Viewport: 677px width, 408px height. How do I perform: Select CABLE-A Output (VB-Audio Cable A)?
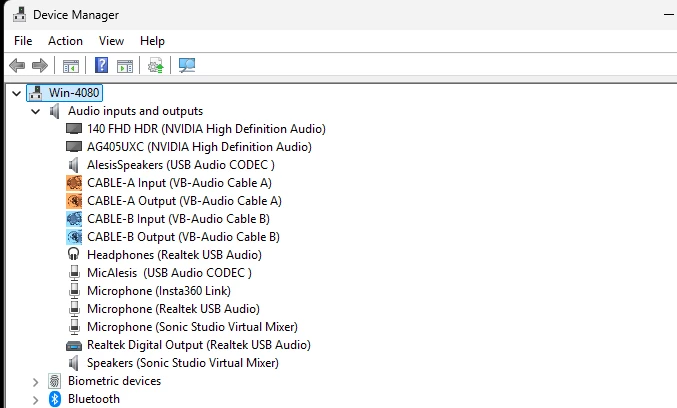pos(184,201)
